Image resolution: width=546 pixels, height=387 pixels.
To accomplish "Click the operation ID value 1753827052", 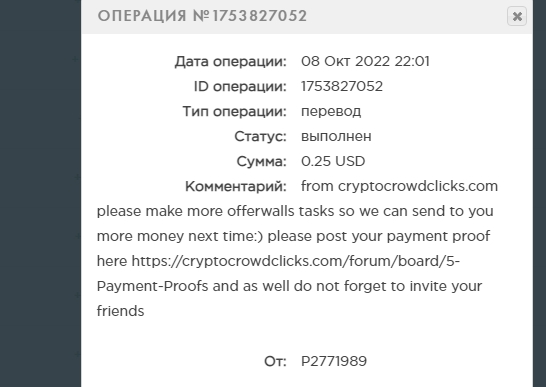I will click(x=342, y=86).
